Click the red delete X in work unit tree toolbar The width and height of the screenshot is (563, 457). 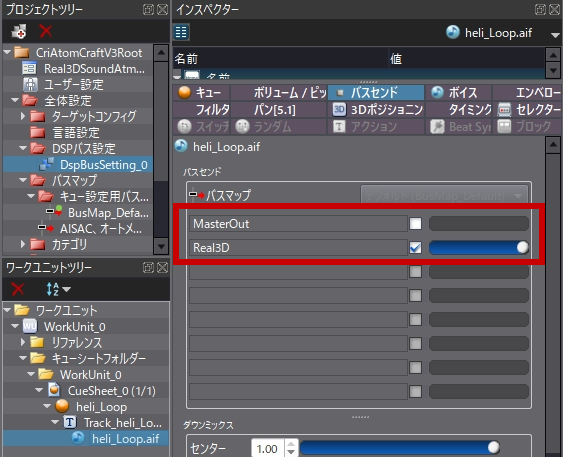point(18,289)
